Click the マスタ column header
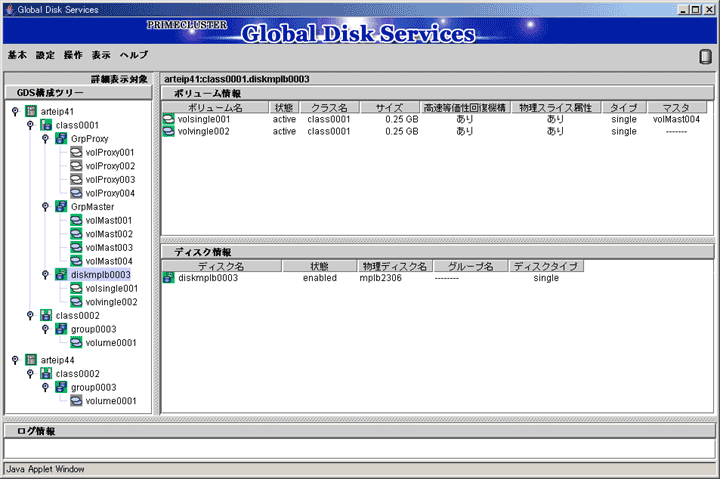Image resolution: width=720 pixels, height=479 pixels. coord(676,107)
